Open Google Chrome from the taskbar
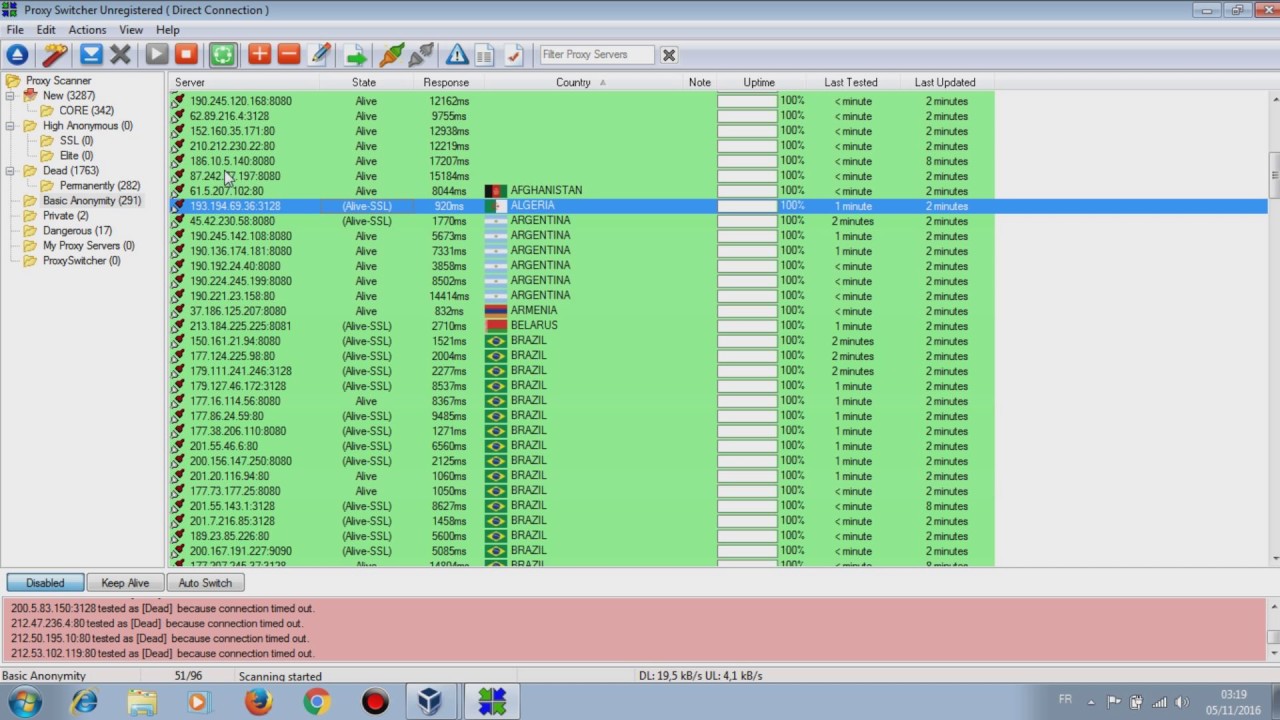The image size is (1280, 720). pyautogui.click(x=317, y=702)
